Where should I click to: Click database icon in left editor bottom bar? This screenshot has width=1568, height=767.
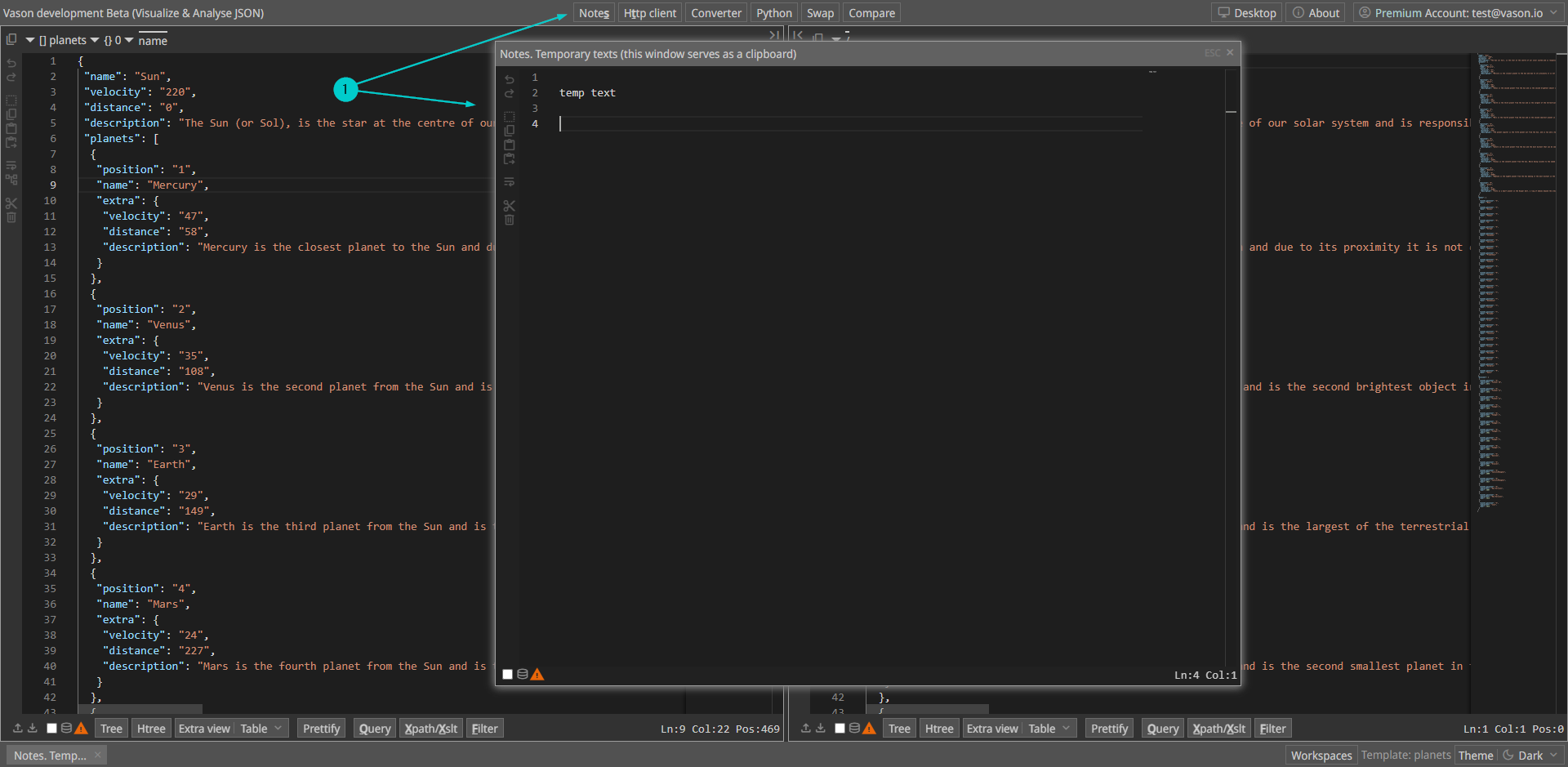pyautogui.click(x=67, y=728)
